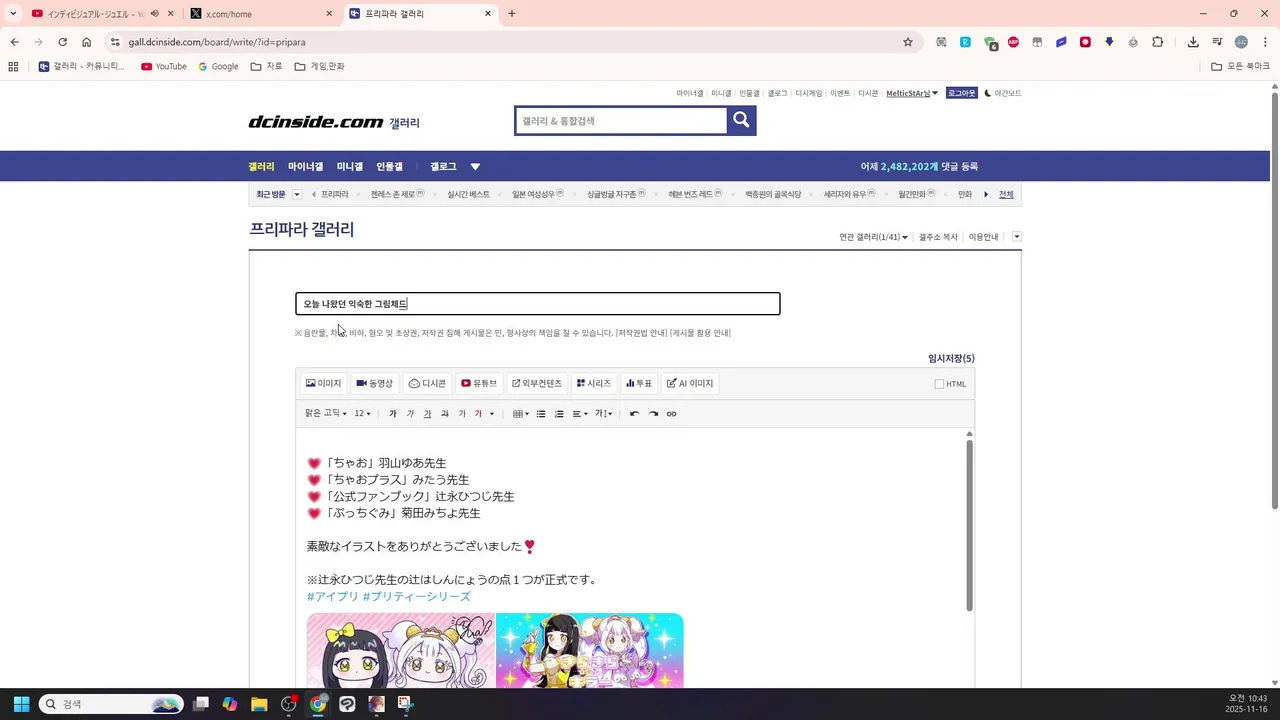Open Chrome media controls
The height and width of the screenshot is (720, 1280).
1217,42
